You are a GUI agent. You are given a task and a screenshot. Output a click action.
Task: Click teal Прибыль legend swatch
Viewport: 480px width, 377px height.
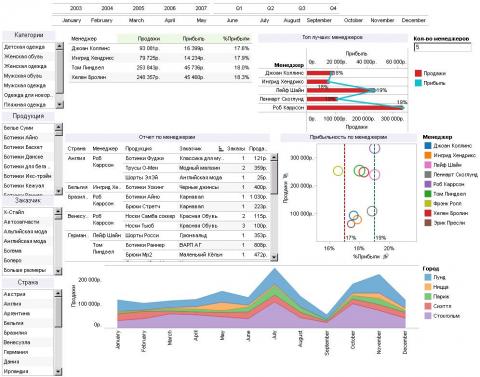(x=418, y=83)
